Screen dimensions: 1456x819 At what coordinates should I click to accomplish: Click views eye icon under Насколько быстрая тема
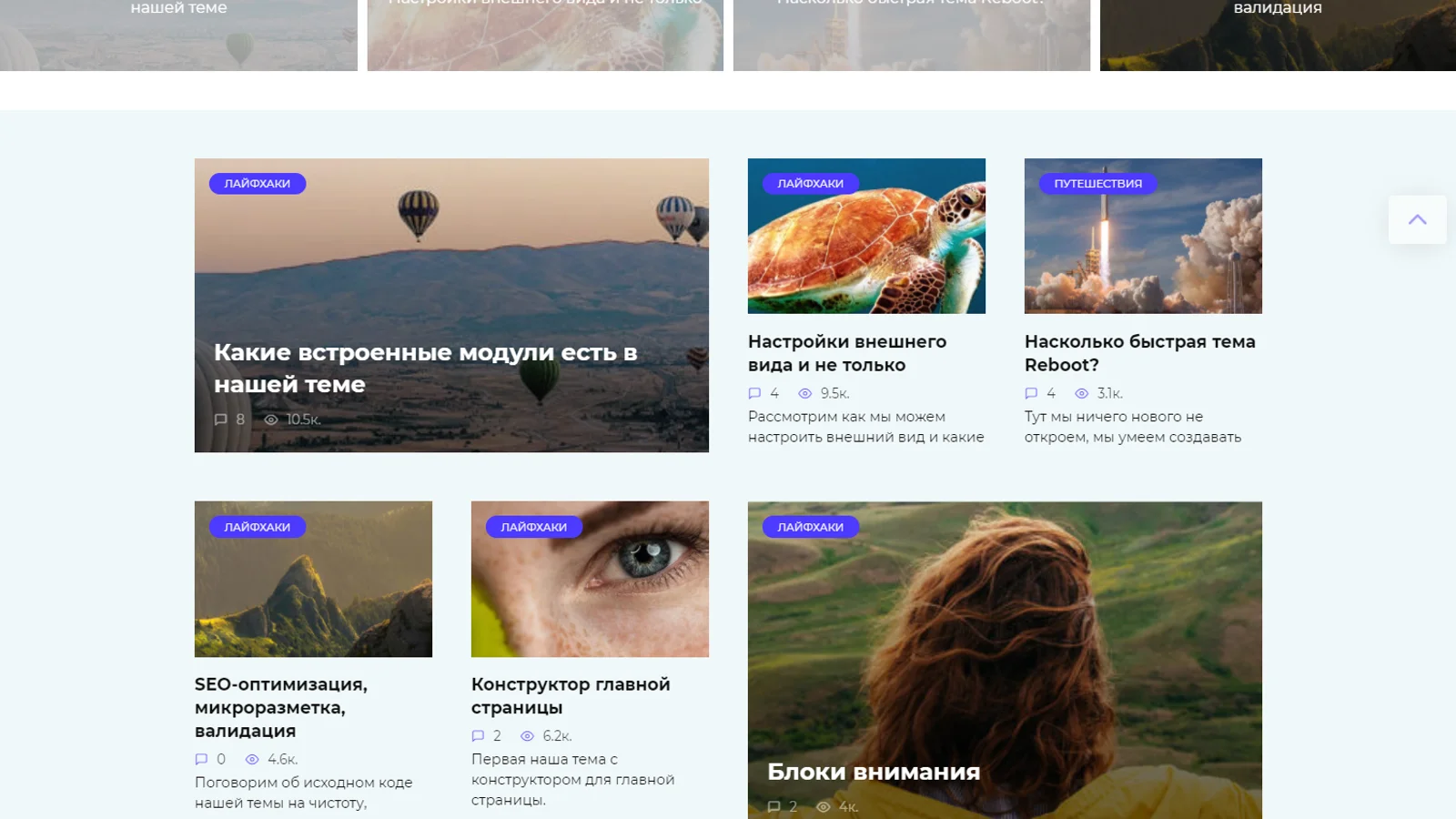tap(1081, 393)
